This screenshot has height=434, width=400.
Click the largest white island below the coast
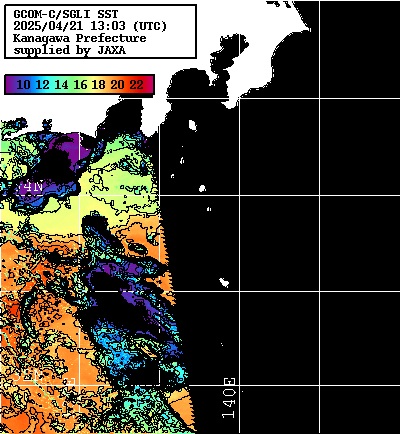(x=192, y=125)
